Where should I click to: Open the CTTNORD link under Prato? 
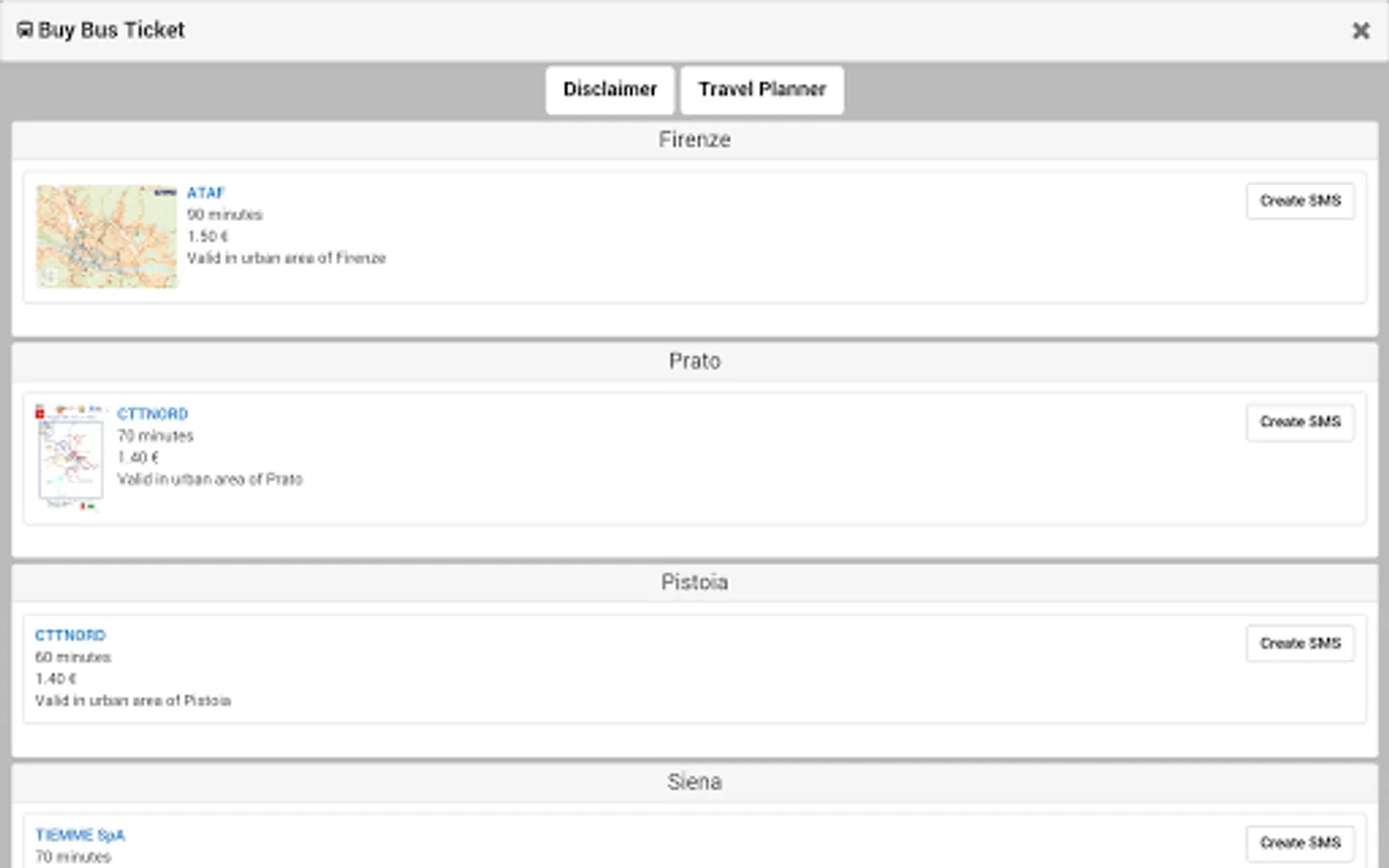(x=152, y=414)
